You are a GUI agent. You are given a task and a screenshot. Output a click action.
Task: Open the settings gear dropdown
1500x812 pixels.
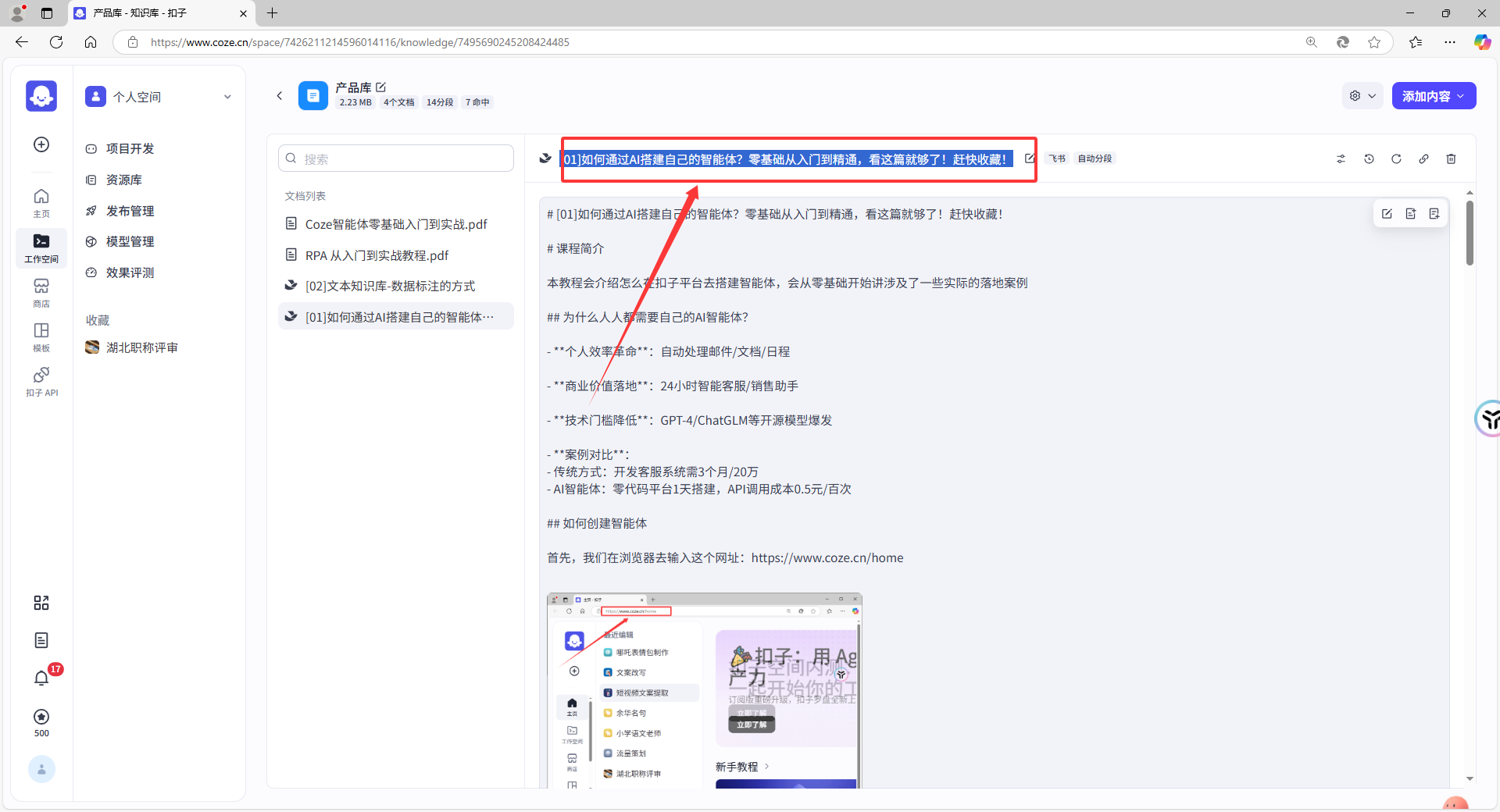[x=1362, y=95]
